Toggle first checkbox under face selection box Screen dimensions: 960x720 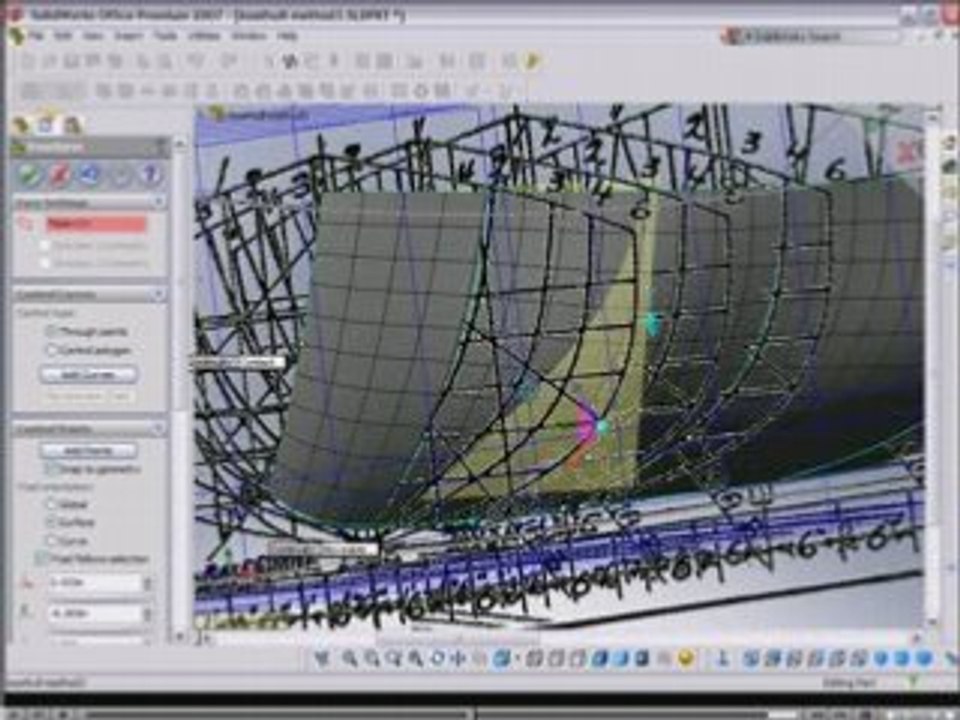[x=45, y=246]
